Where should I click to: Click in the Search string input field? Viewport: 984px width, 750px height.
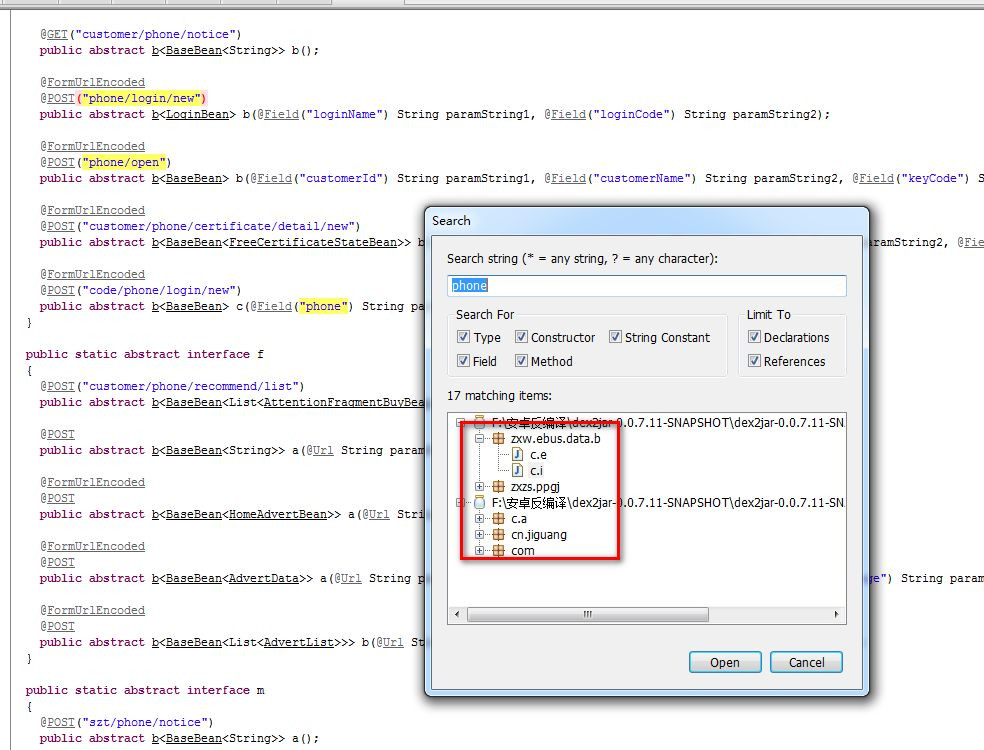pos(646,286)
